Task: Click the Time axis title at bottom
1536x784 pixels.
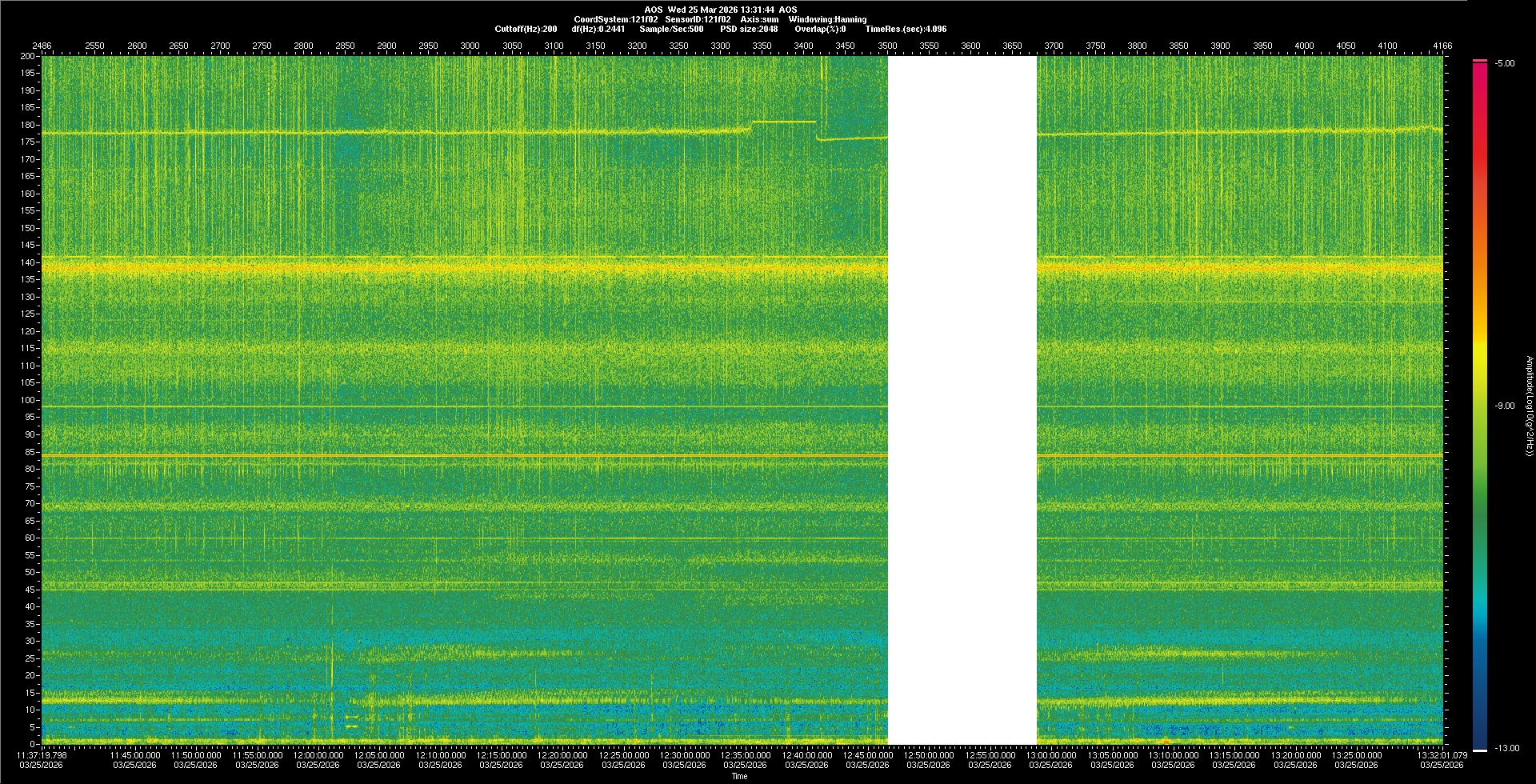Action: pyautogui.click(x=739, y=776)
